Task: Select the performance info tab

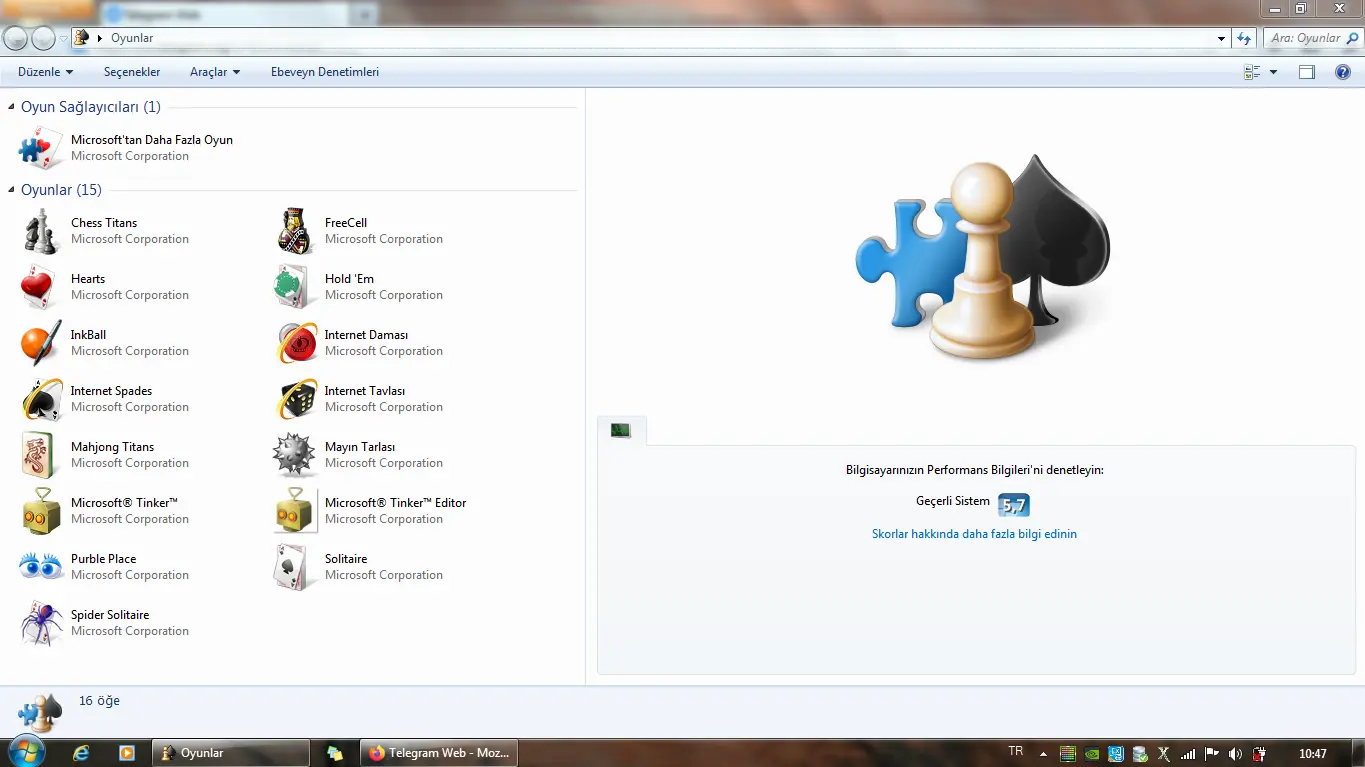Action: point(621,430)
